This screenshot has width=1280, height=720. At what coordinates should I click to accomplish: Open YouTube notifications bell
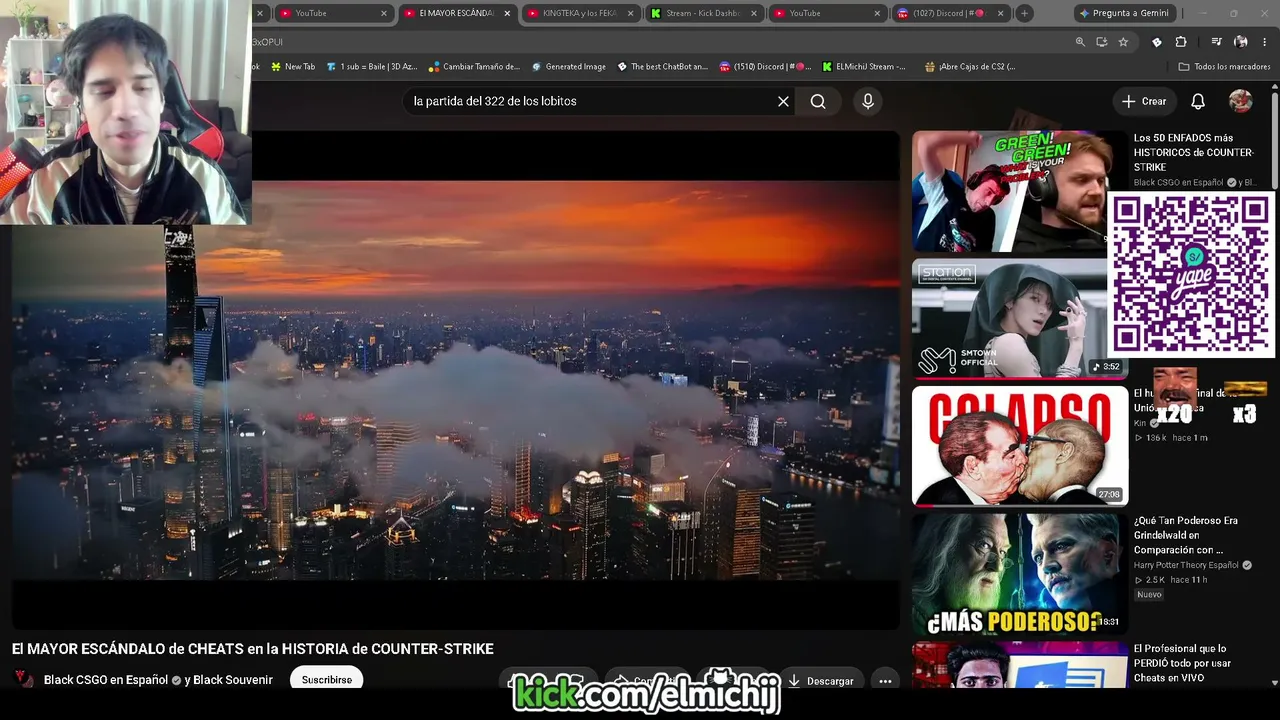click(1198, 101)
